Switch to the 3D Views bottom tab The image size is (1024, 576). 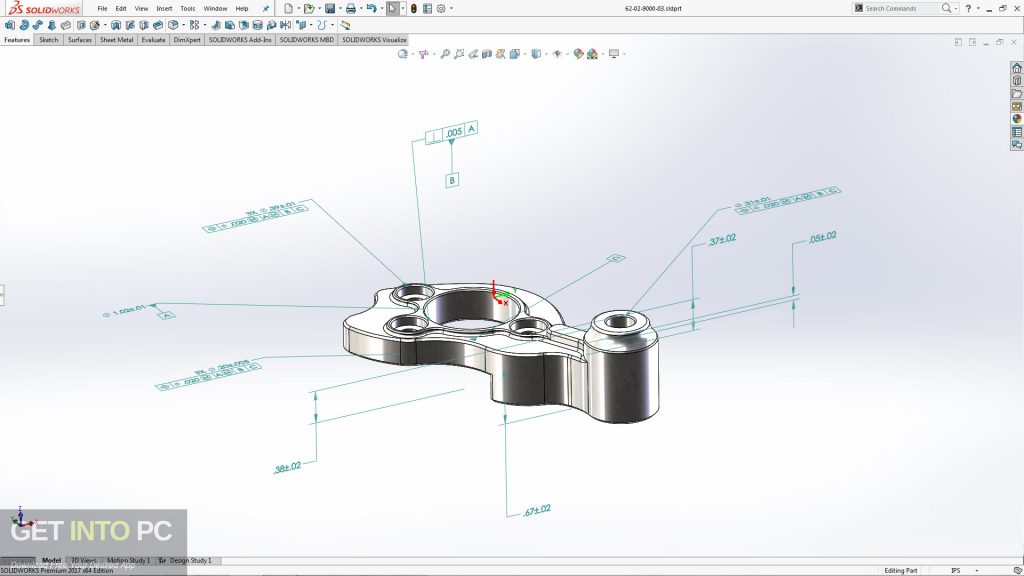(x=84, y=560)
